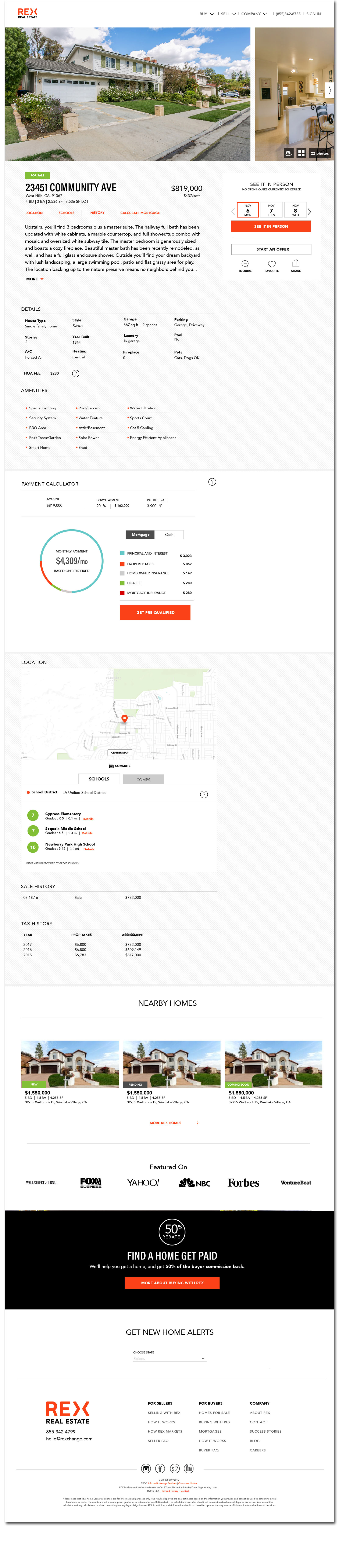Click the footer REX Real Estate logo

point(68,1412)
